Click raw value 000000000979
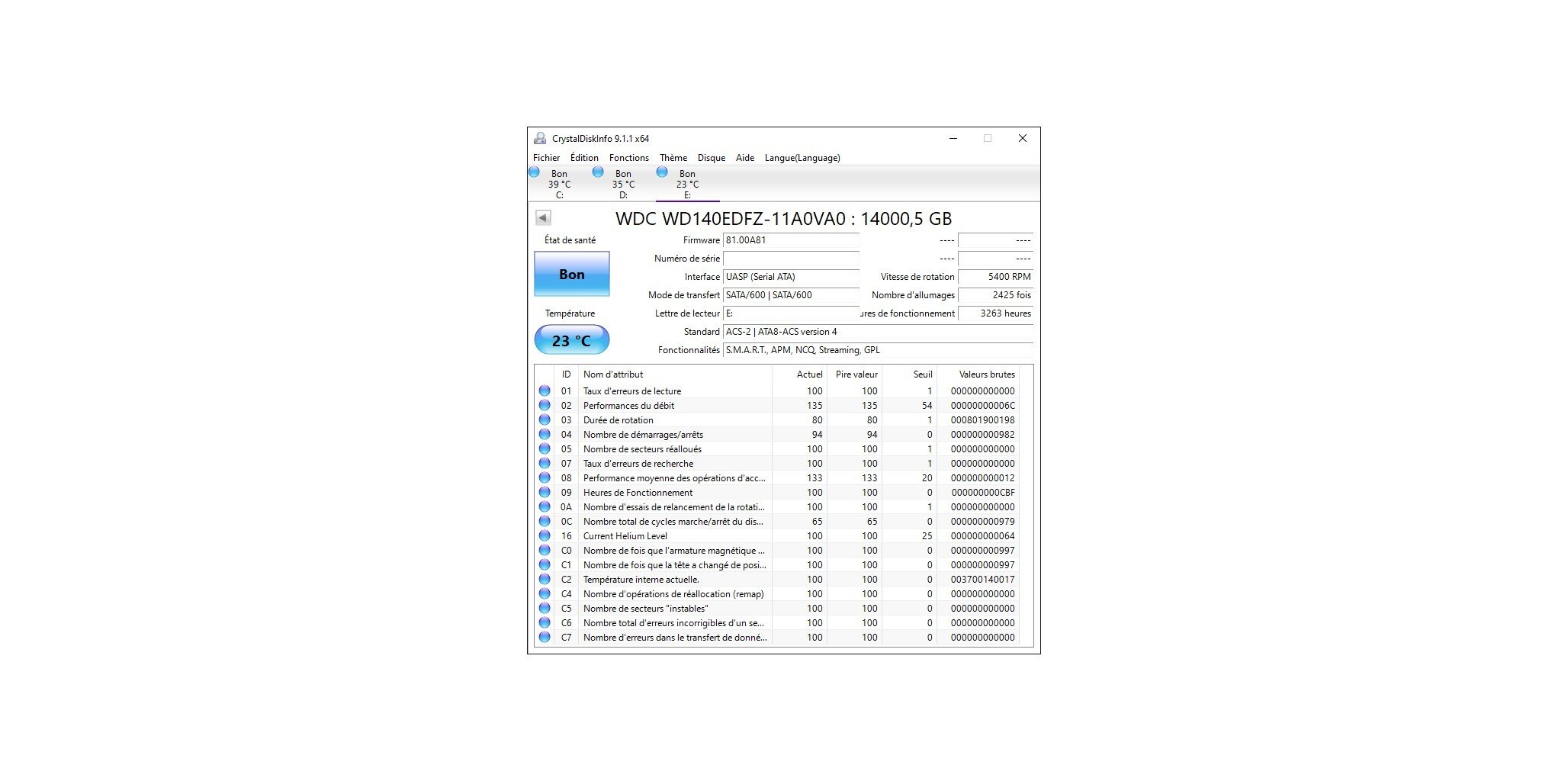The image size is (1568, 781). [983, 522]
